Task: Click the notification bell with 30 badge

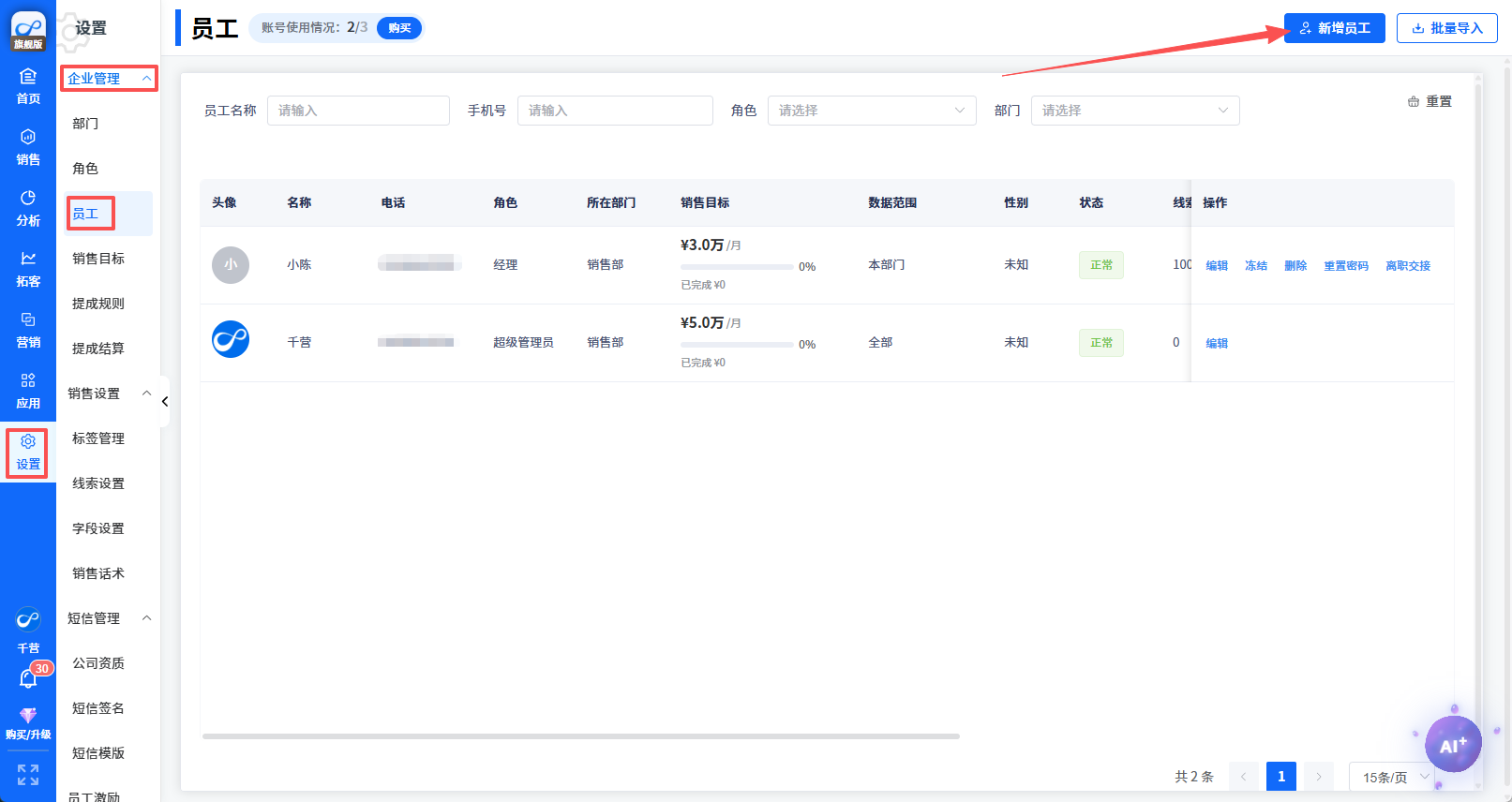Action: point(29,678)
